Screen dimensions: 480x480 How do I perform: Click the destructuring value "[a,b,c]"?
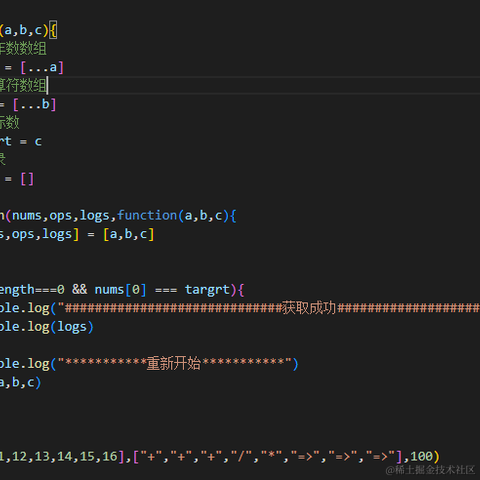(x=128, y=234)
